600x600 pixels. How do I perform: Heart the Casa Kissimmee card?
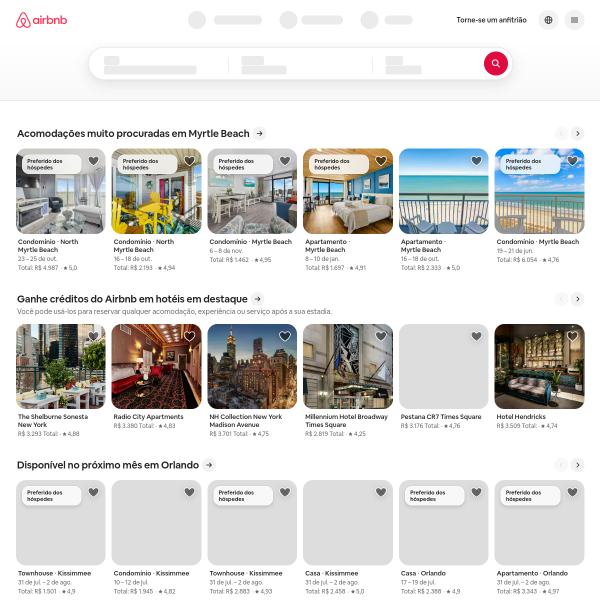pos(381,492)
